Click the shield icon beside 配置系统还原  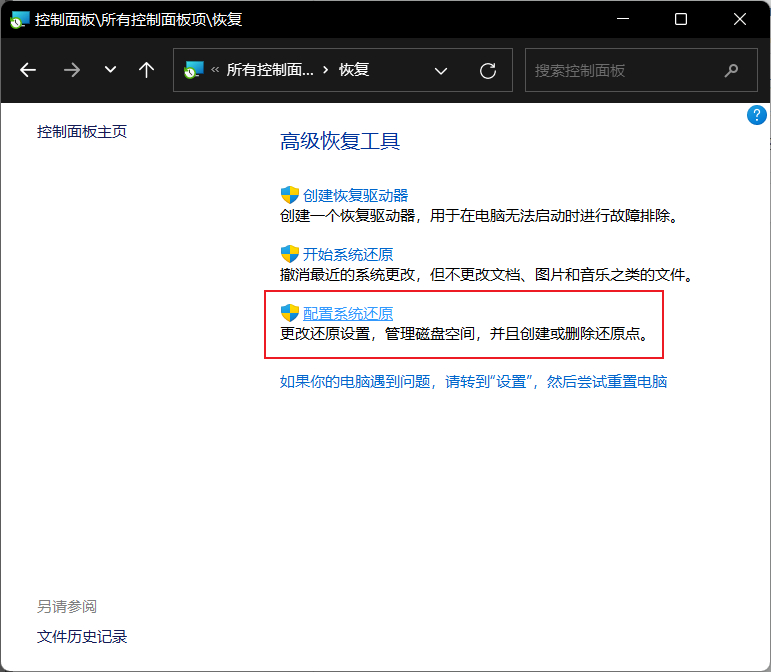click(x=290, y=313)
